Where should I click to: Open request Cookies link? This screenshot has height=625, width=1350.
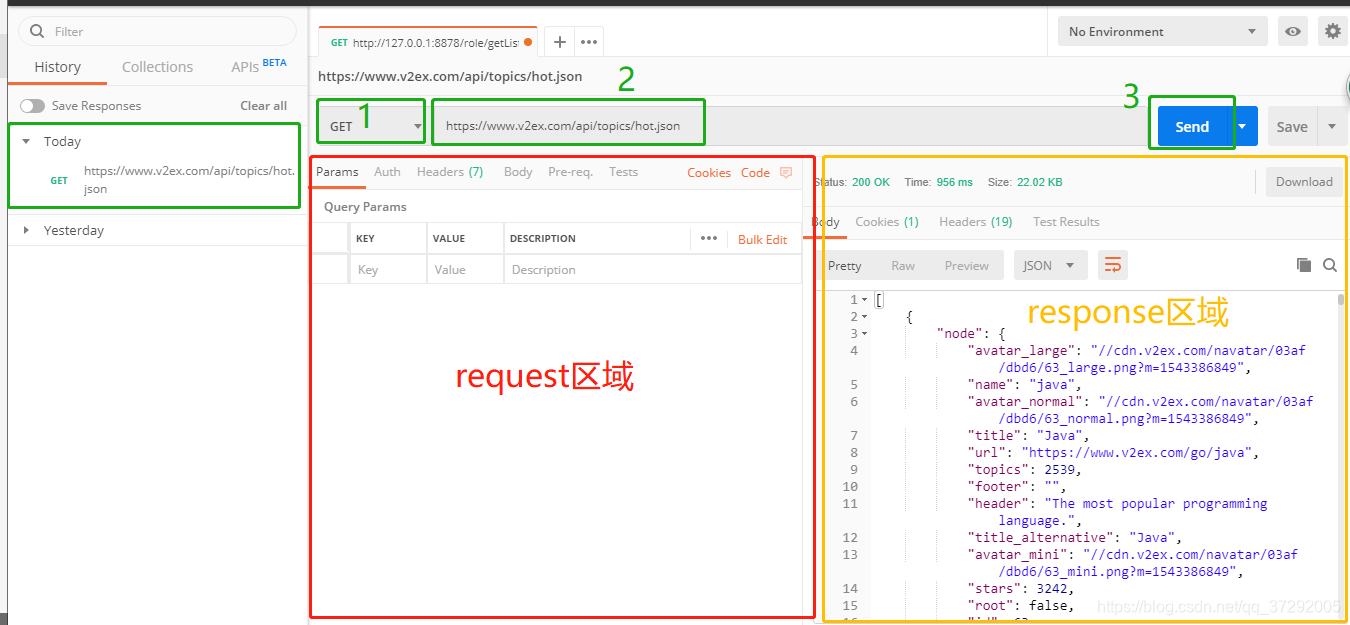click(709, 173)
